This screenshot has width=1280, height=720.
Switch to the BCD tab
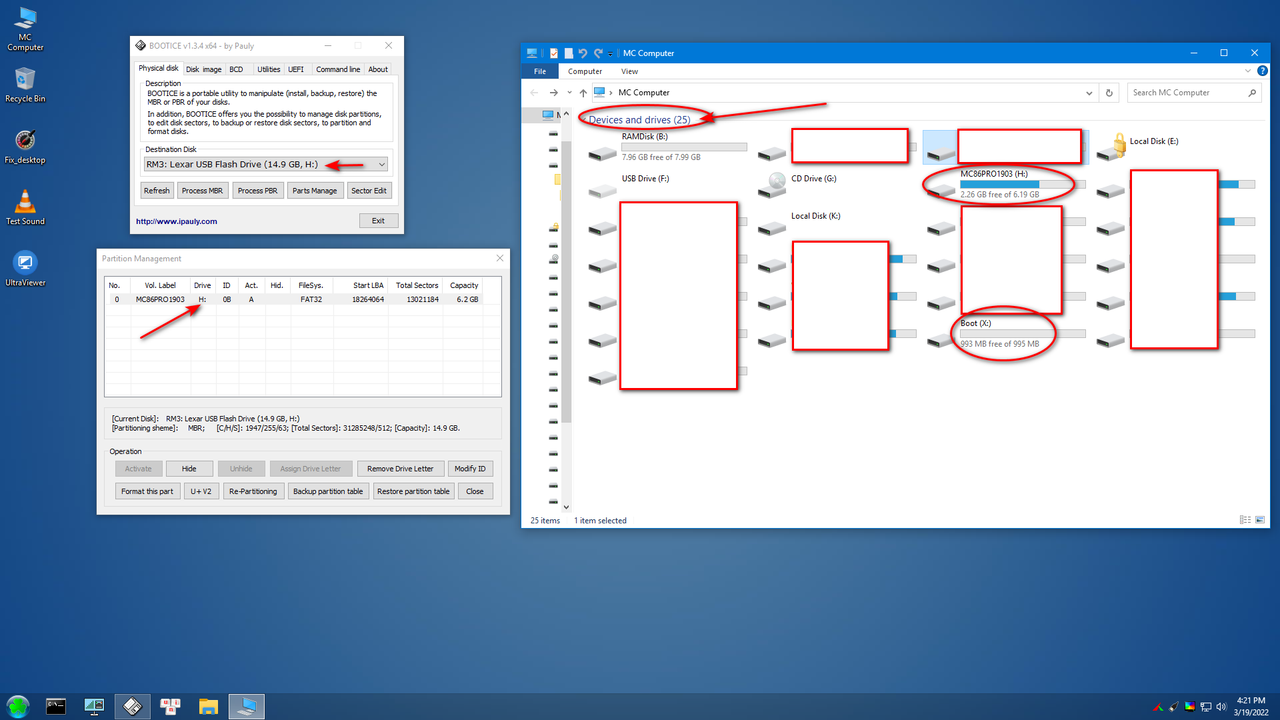point(236,69)
